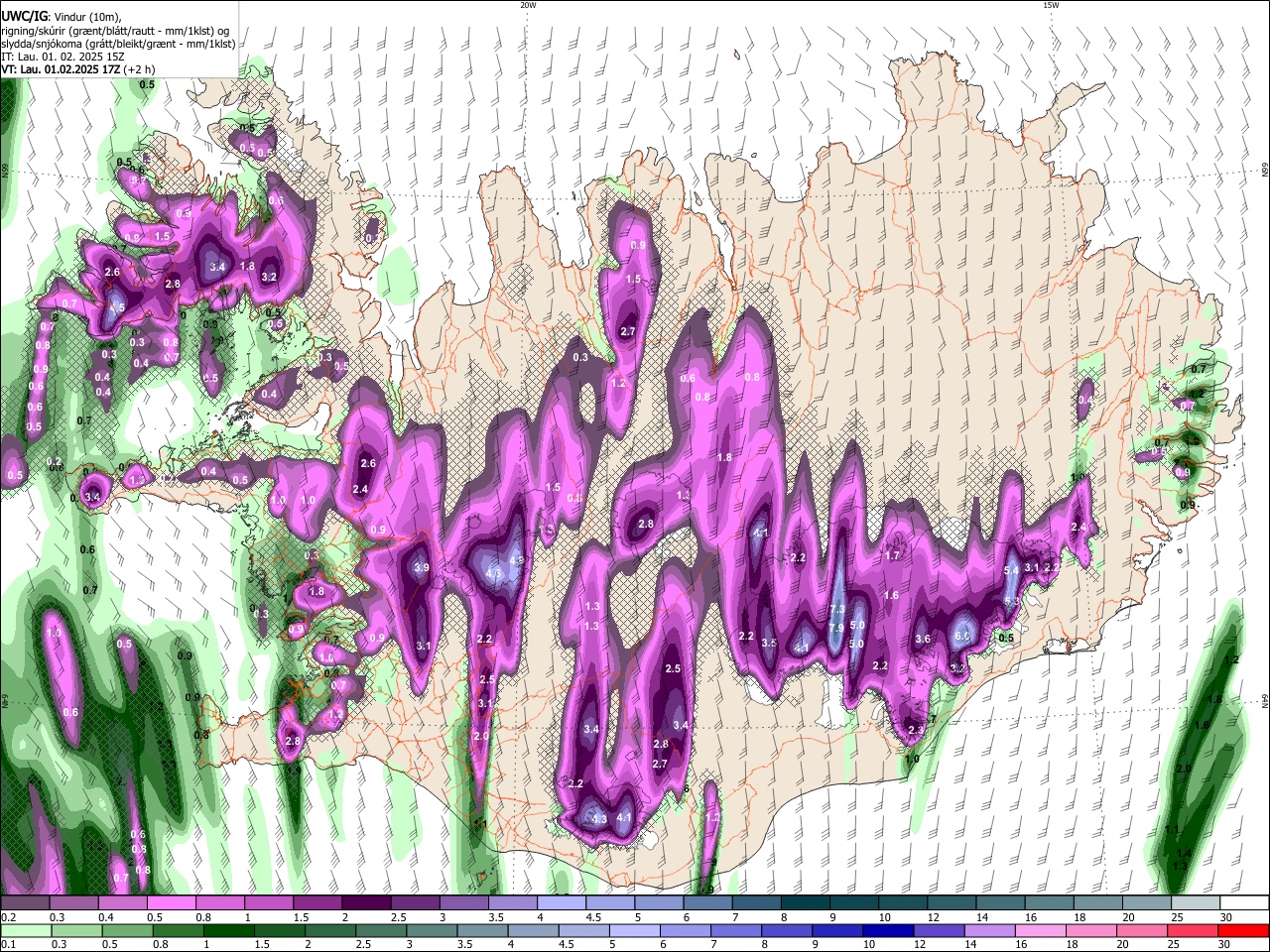Click the 1.7 value on the map
1270x952 pixels.
tap(892, 556)
